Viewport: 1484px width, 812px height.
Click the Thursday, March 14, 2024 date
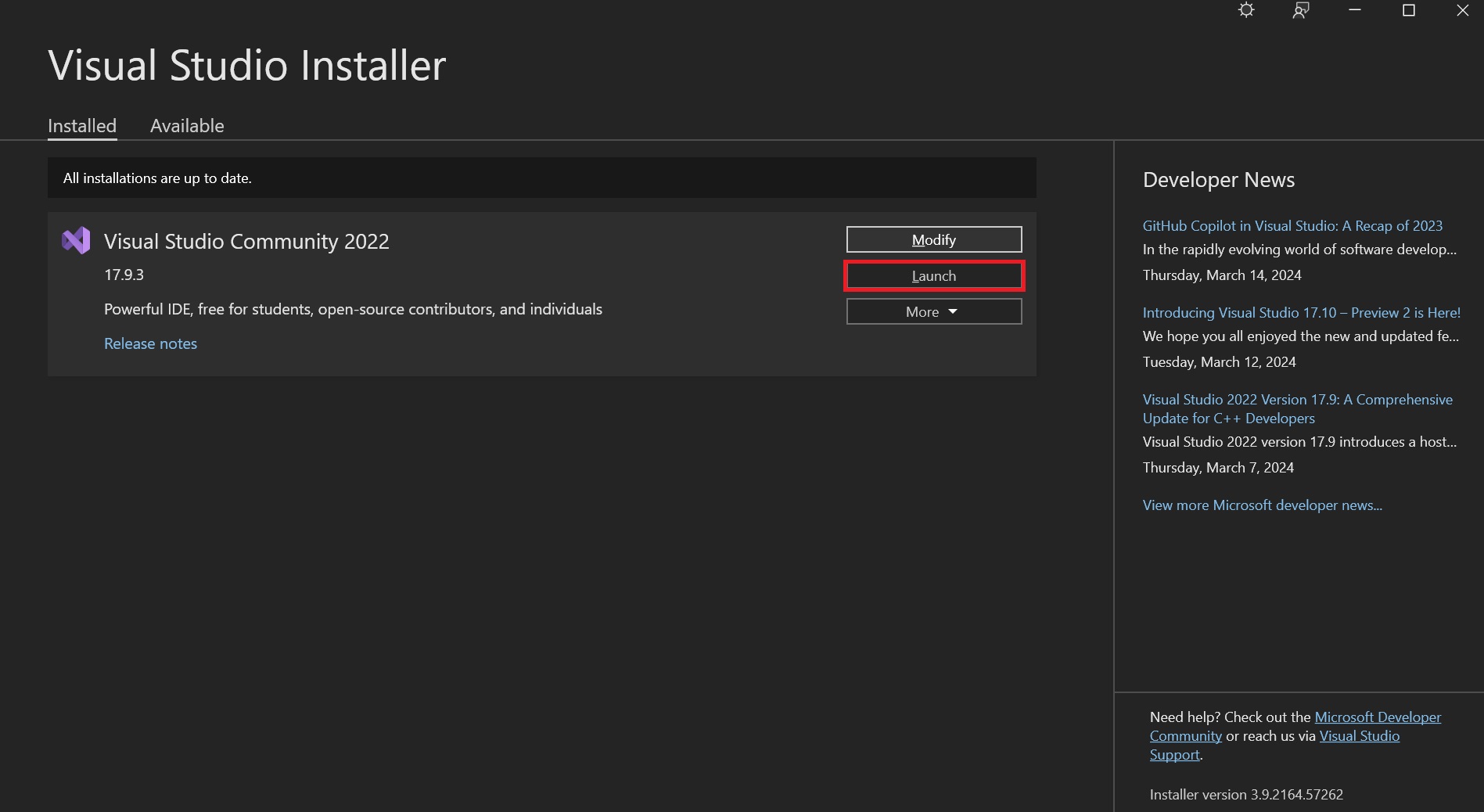click(x=1222, y=275)
